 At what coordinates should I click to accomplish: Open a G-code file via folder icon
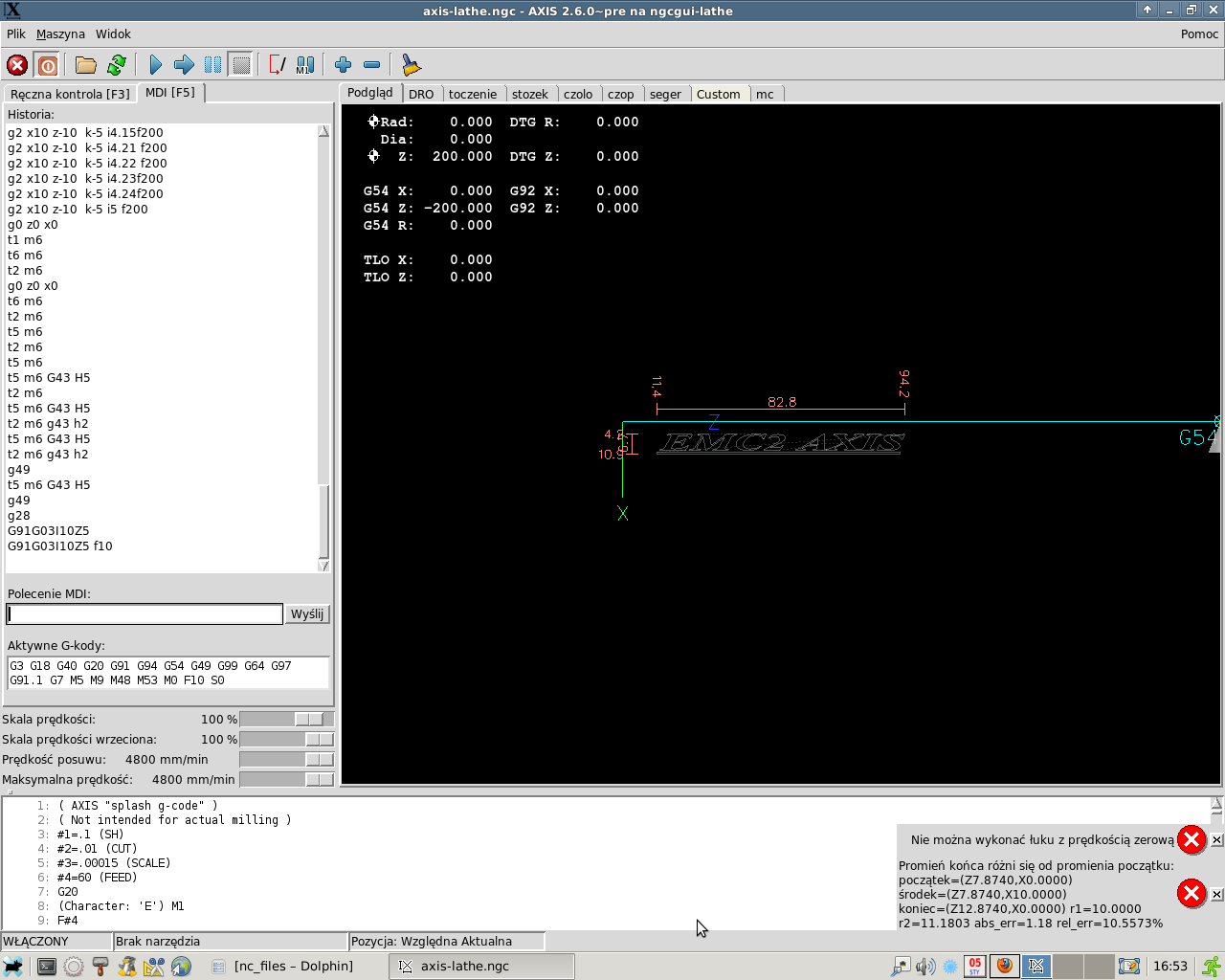coord(86,65)
